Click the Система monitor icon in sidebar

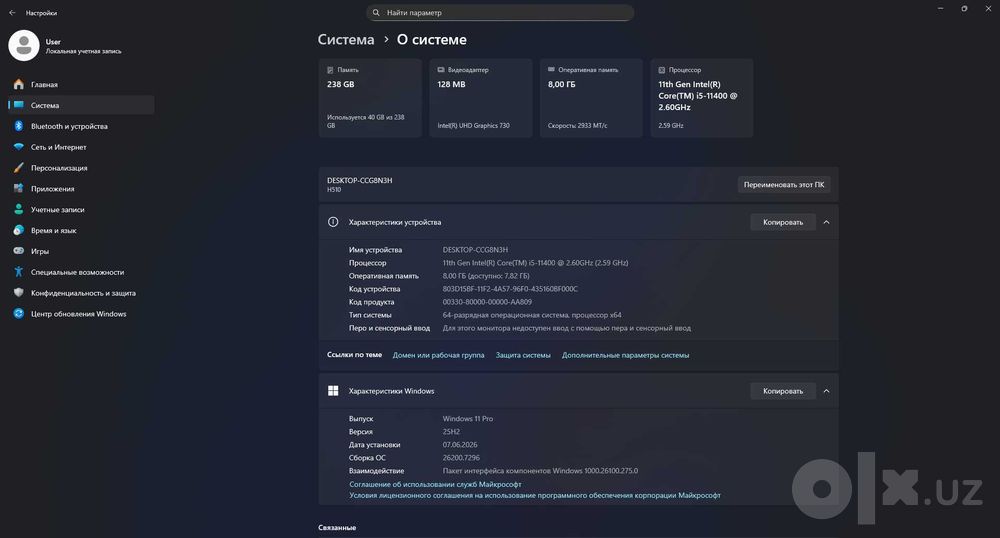18,105
